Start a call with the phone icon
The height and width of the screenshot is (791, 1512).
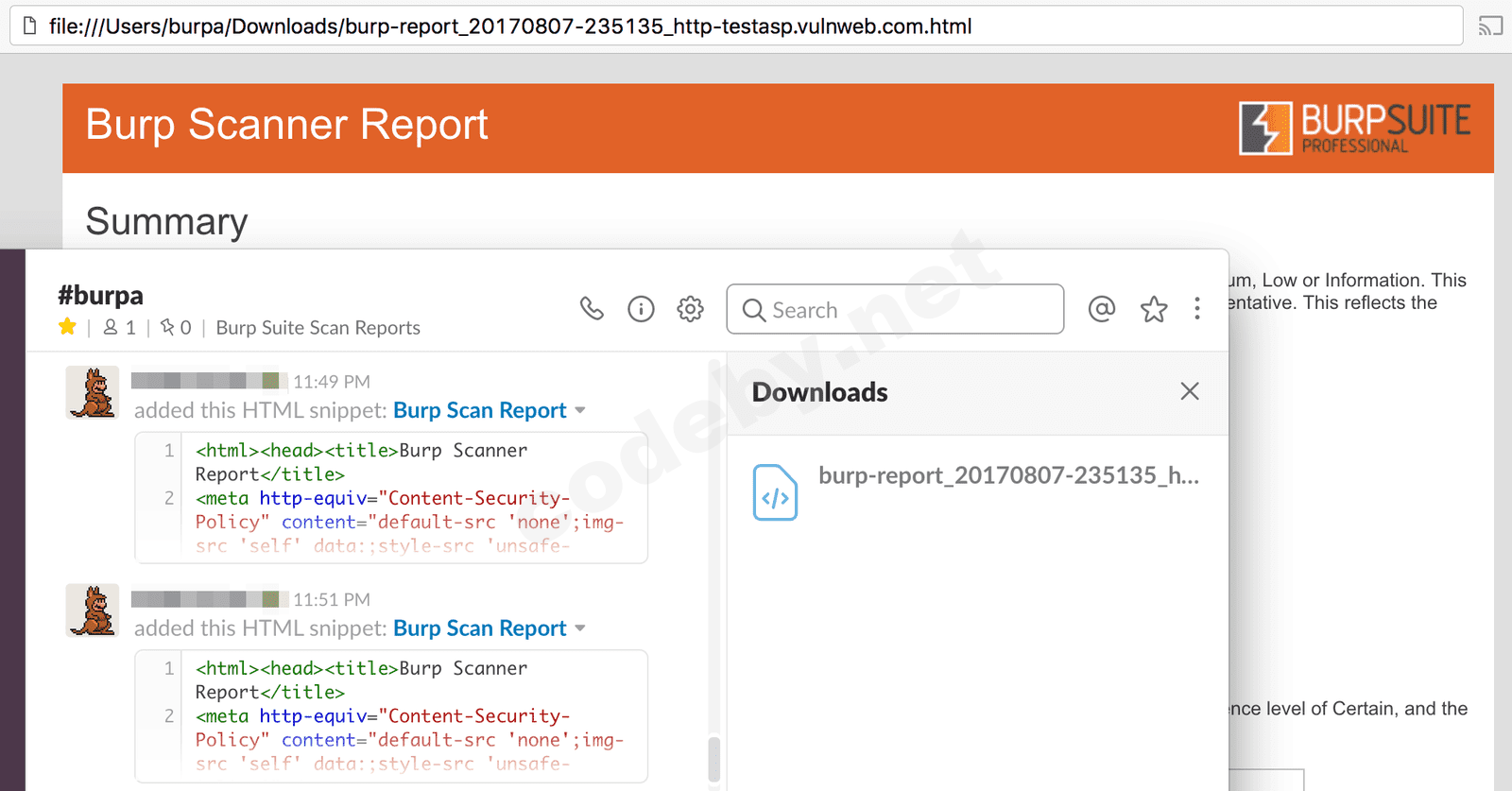592,309
